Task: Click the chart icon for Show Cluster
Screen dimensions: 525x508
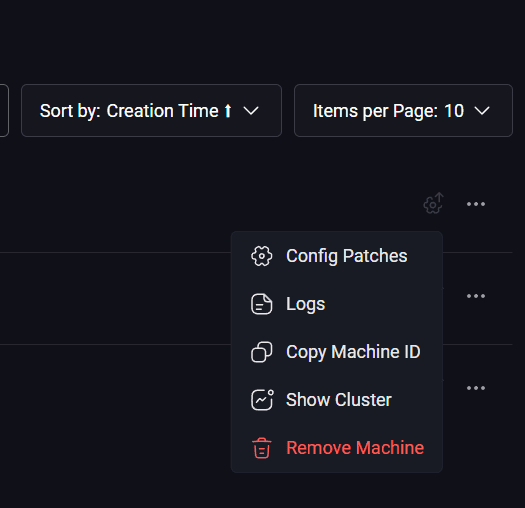Action: 262,400
